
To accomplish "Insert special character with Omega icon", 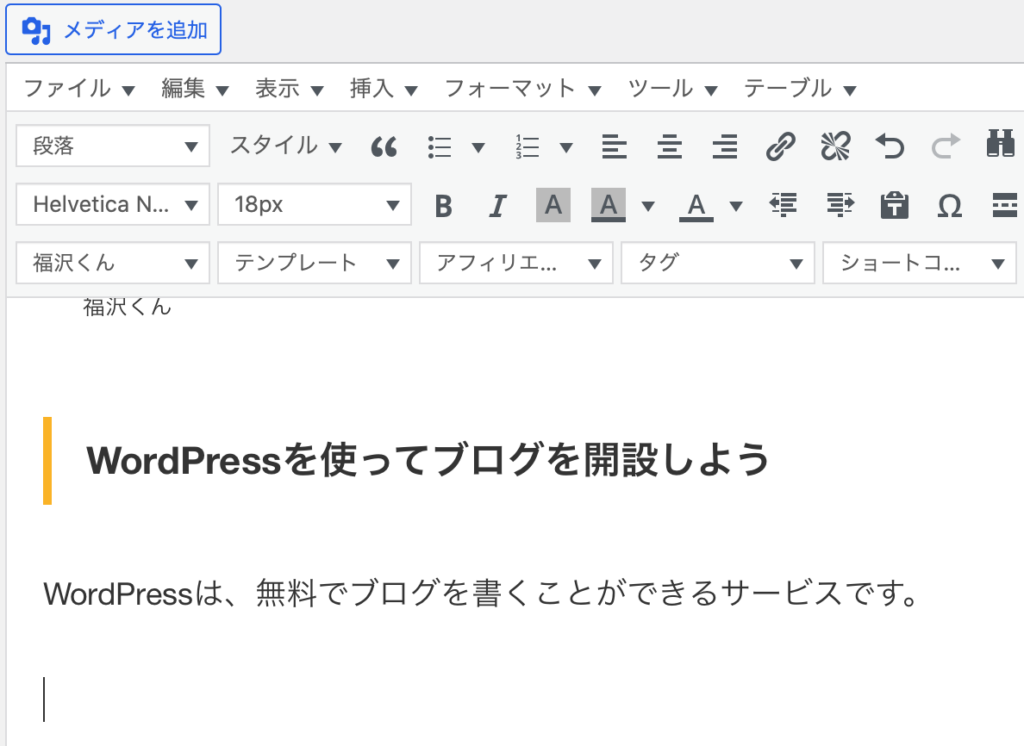I will [x=949, y=206].
